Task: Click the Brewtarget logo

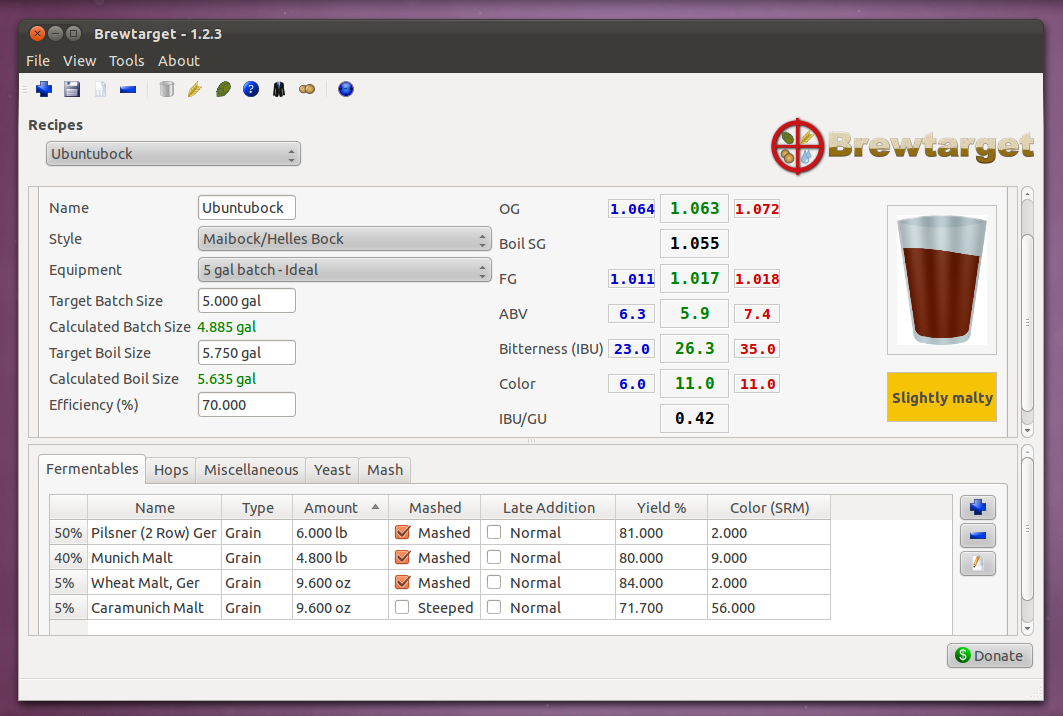Action: click(x=902, y=146)
